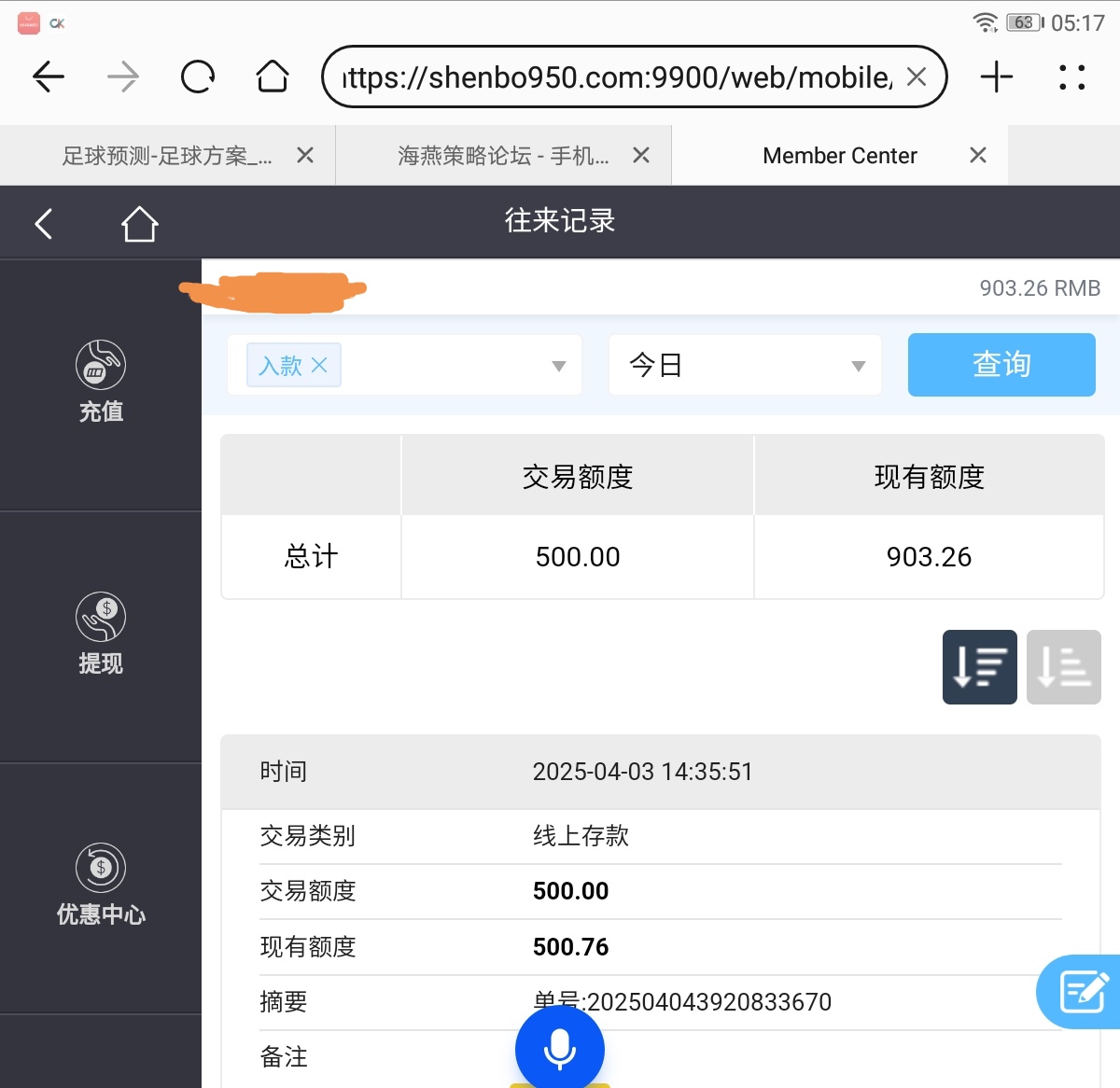Focus the browser URL address bar

[x=616, y=77]
